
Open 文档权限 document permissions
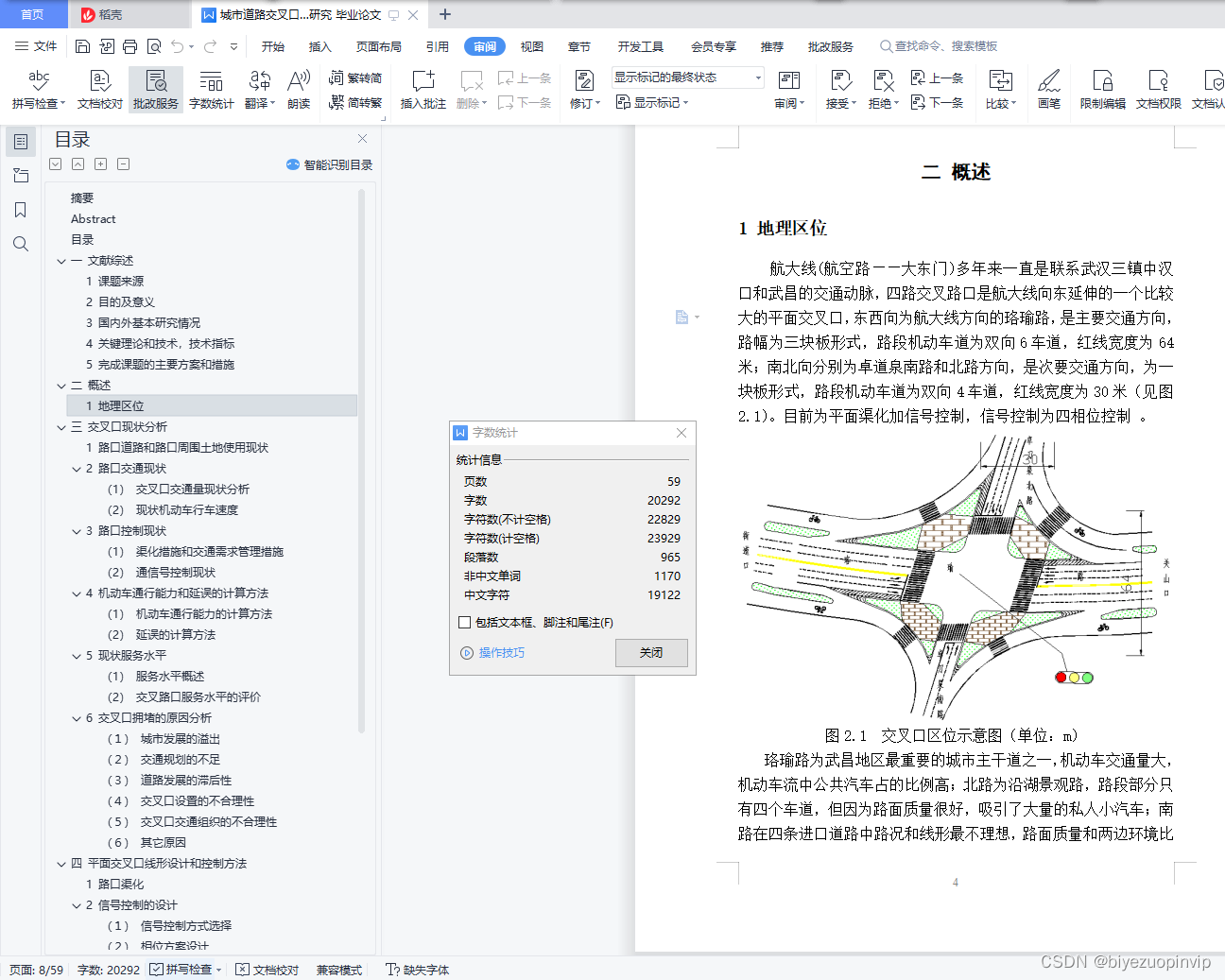tap(1159, 90)
